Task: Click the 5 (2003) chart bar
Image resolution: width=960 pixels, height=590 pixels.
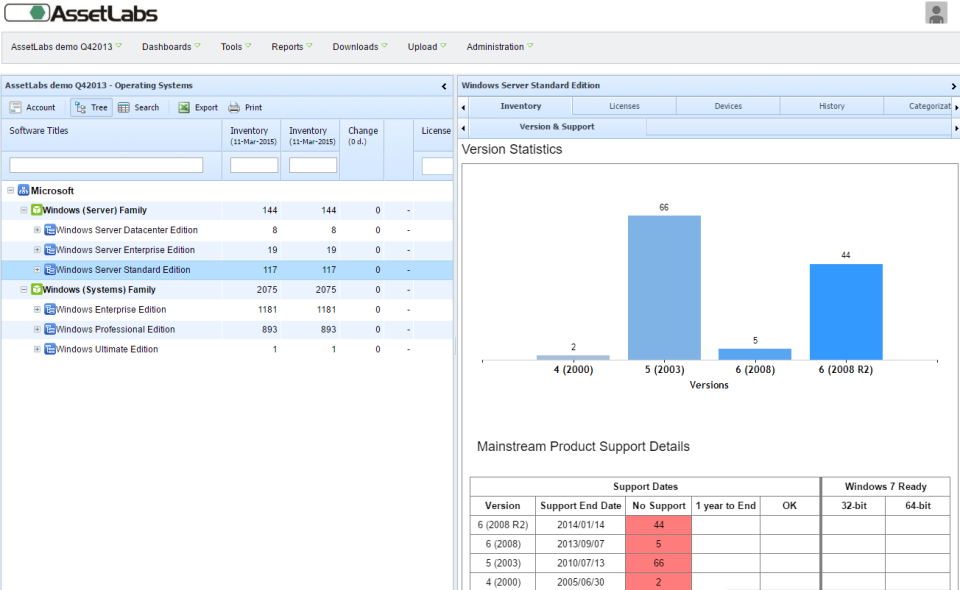Action: [x=664, y=288]
